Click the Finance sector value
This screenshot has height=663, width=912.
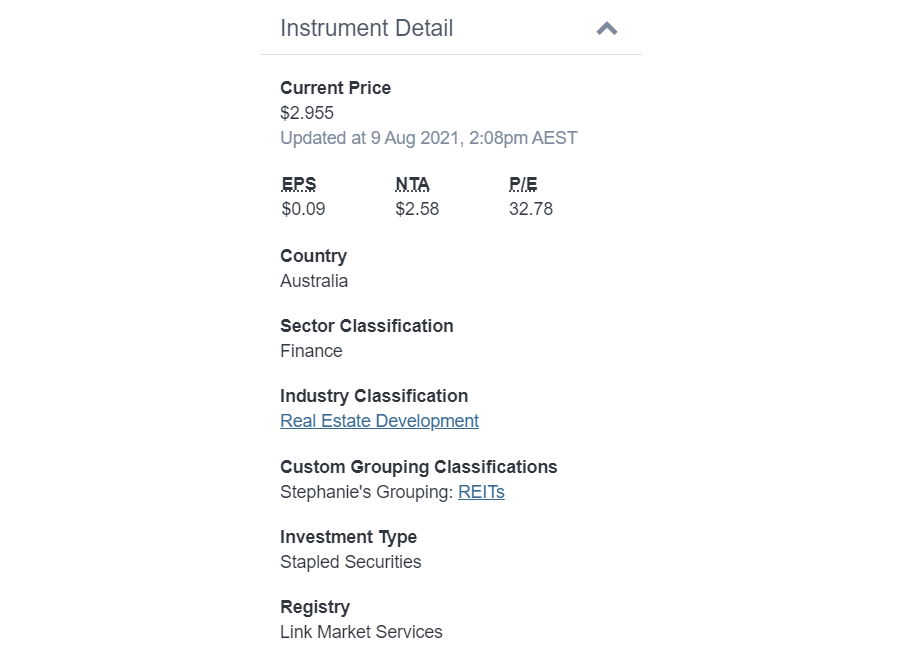[311, 351]
